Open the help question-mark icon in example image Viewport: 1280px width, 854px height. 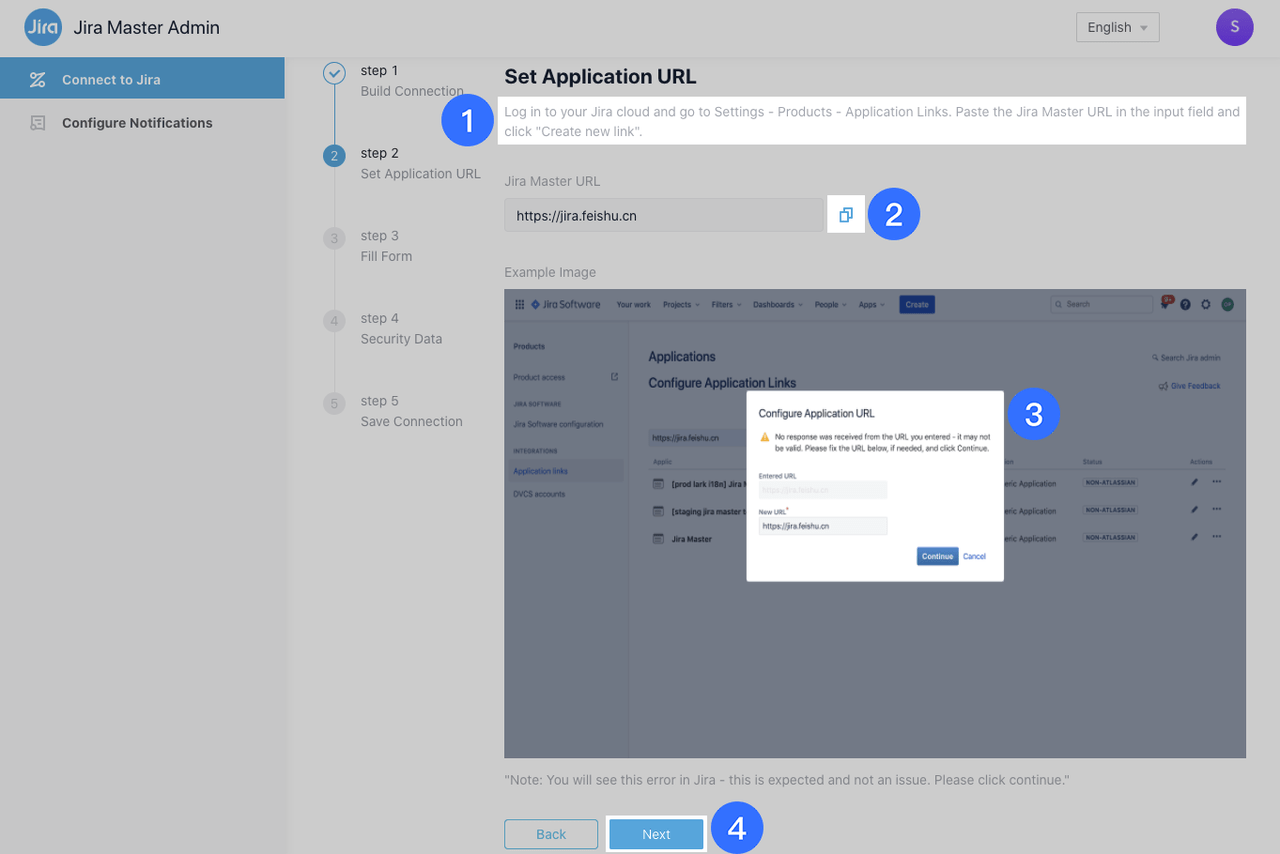tap(1186, 304)
